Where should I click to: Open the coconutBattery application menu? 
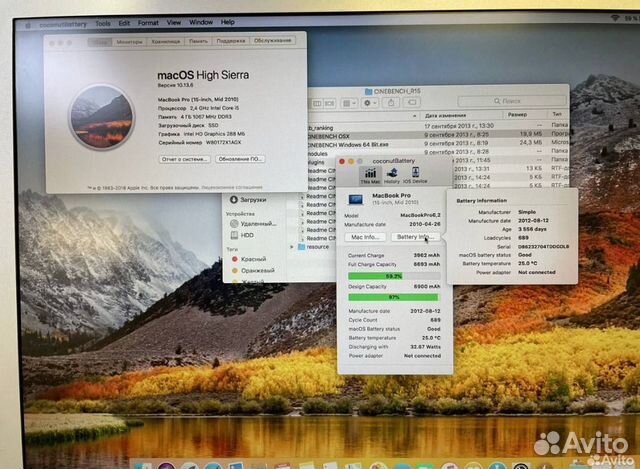pyautogui.click(x=63, y=24)
